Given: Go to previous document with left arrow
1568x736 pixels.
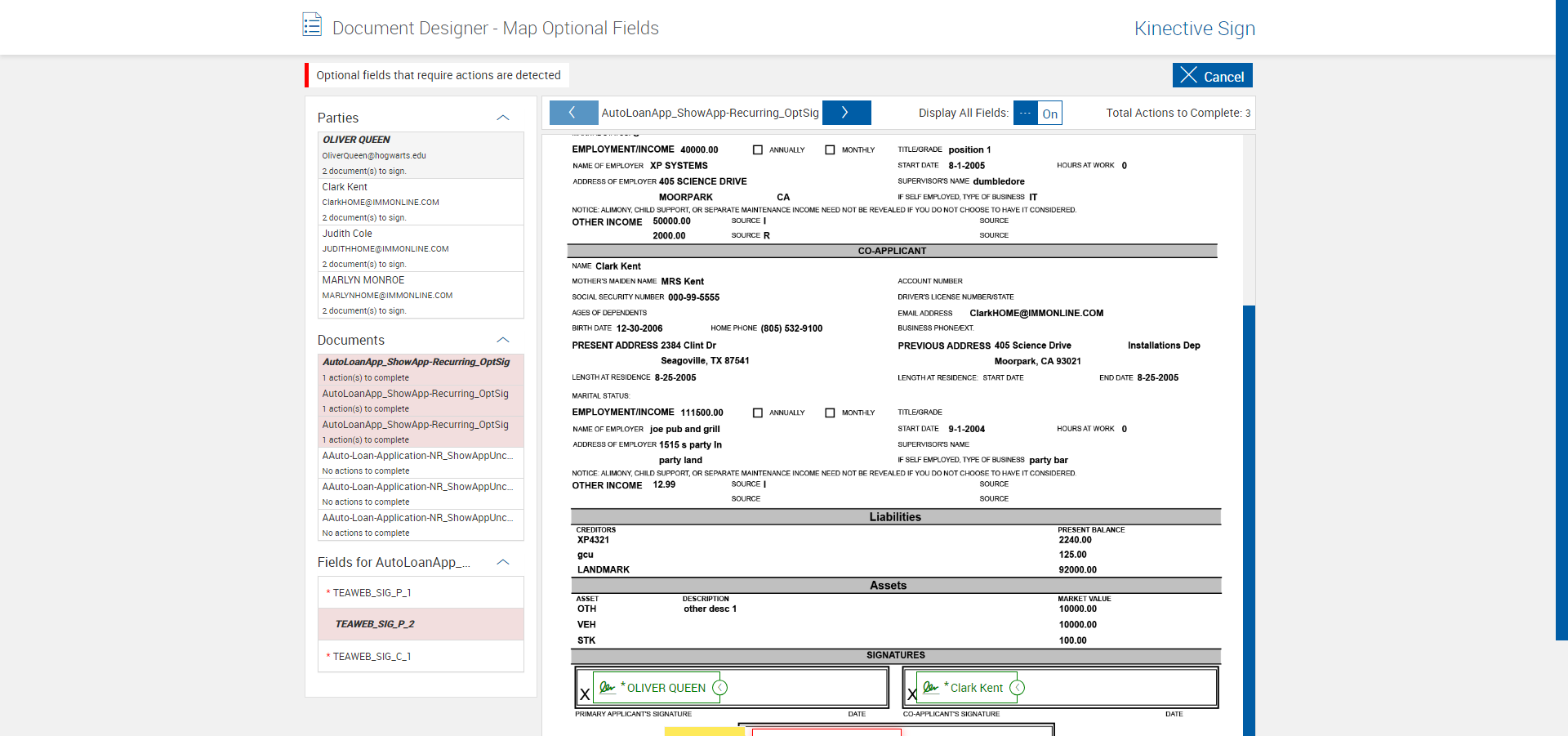Looking at the screenshot, I should (573, 113).
